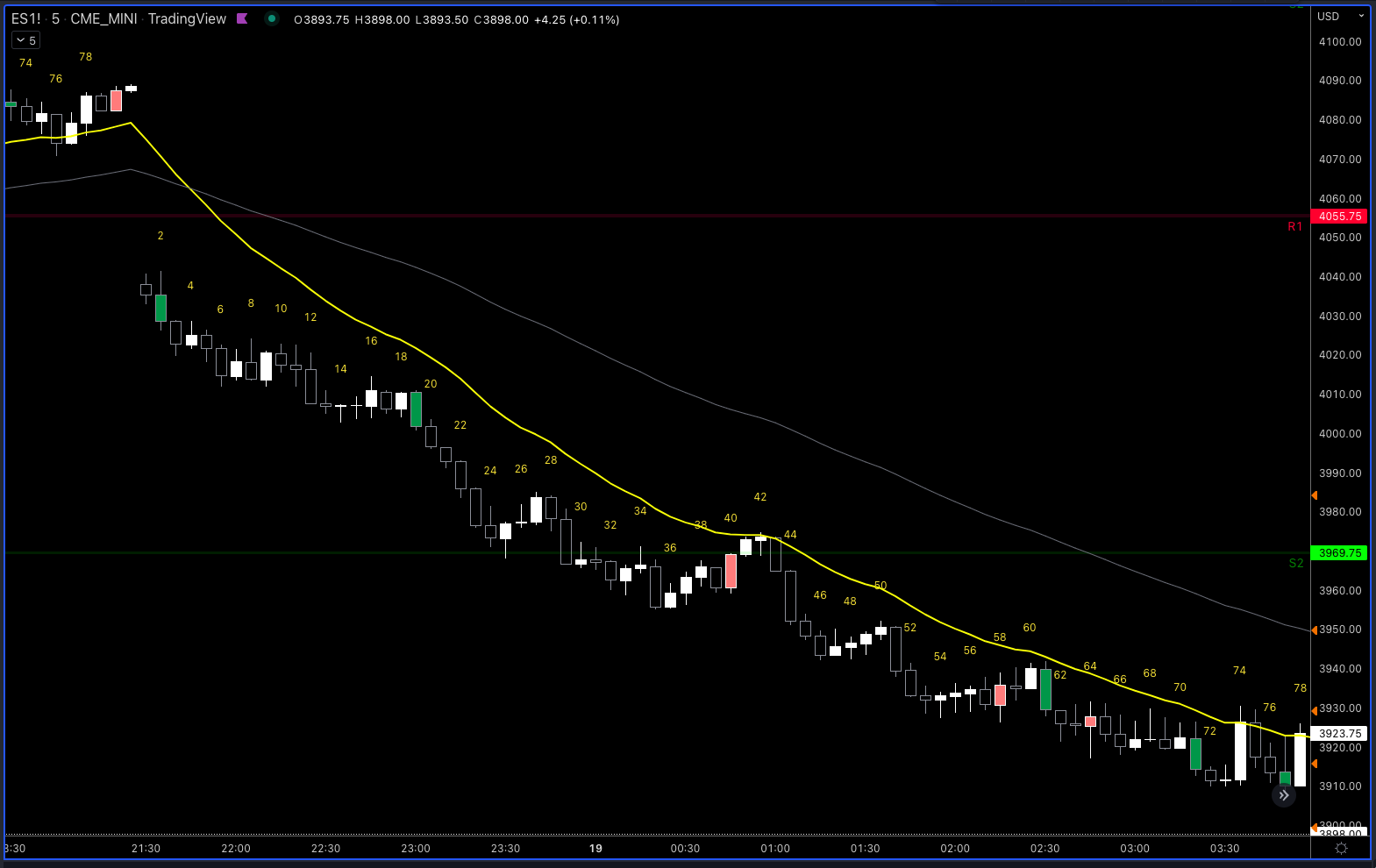This screenshot has width=1376, height=868.
Task: Click 03:00 on the time axis
Action: pyautogui.click(x=1135, y=849)
